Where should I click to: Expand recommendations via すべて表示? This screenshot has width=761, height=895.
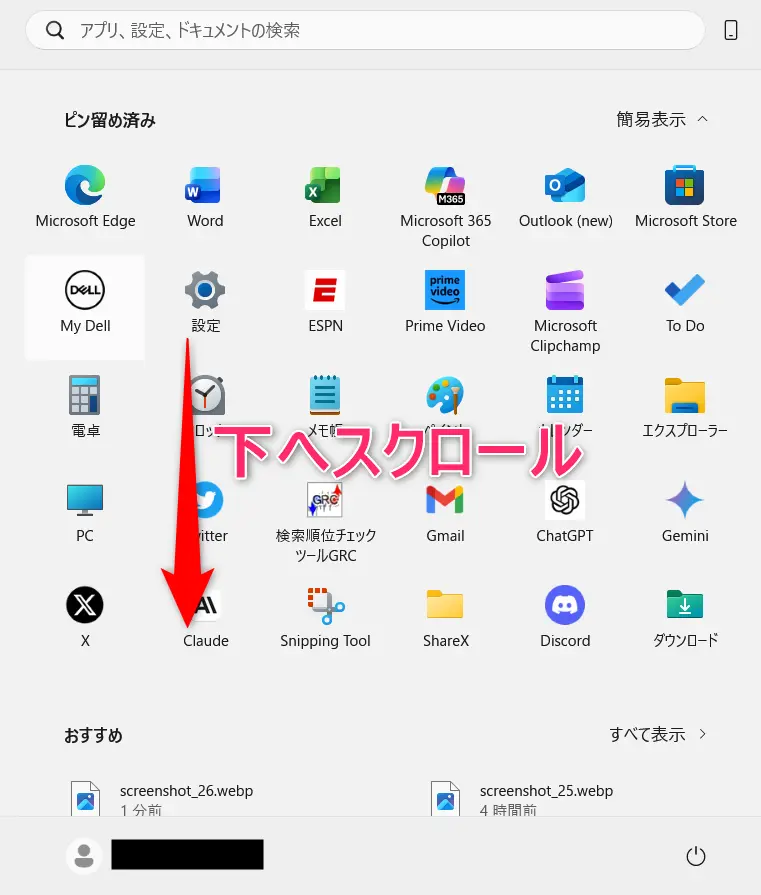pos(658,734)
